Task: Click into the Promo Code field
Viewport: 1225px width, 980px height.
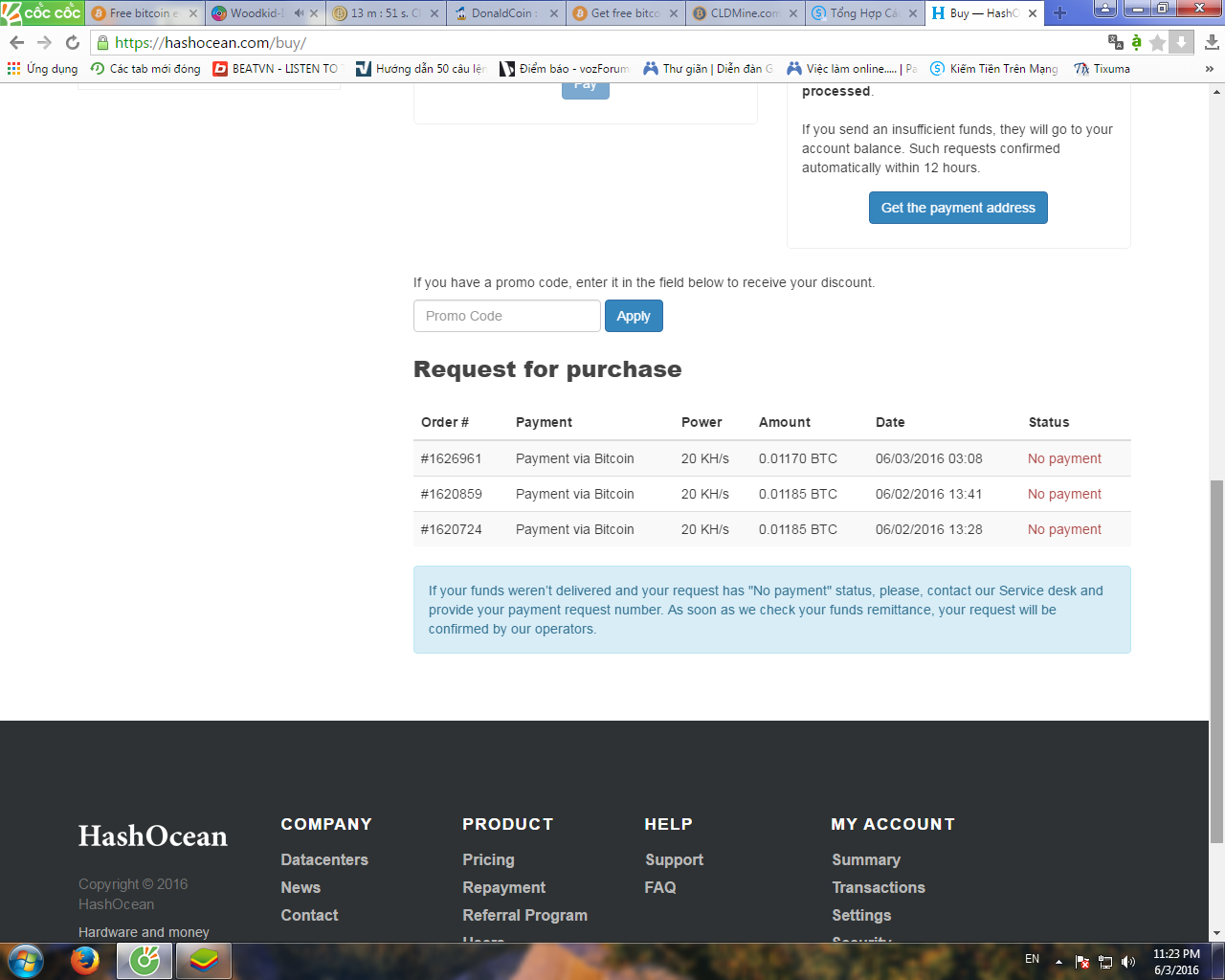Action: (507, 316)
